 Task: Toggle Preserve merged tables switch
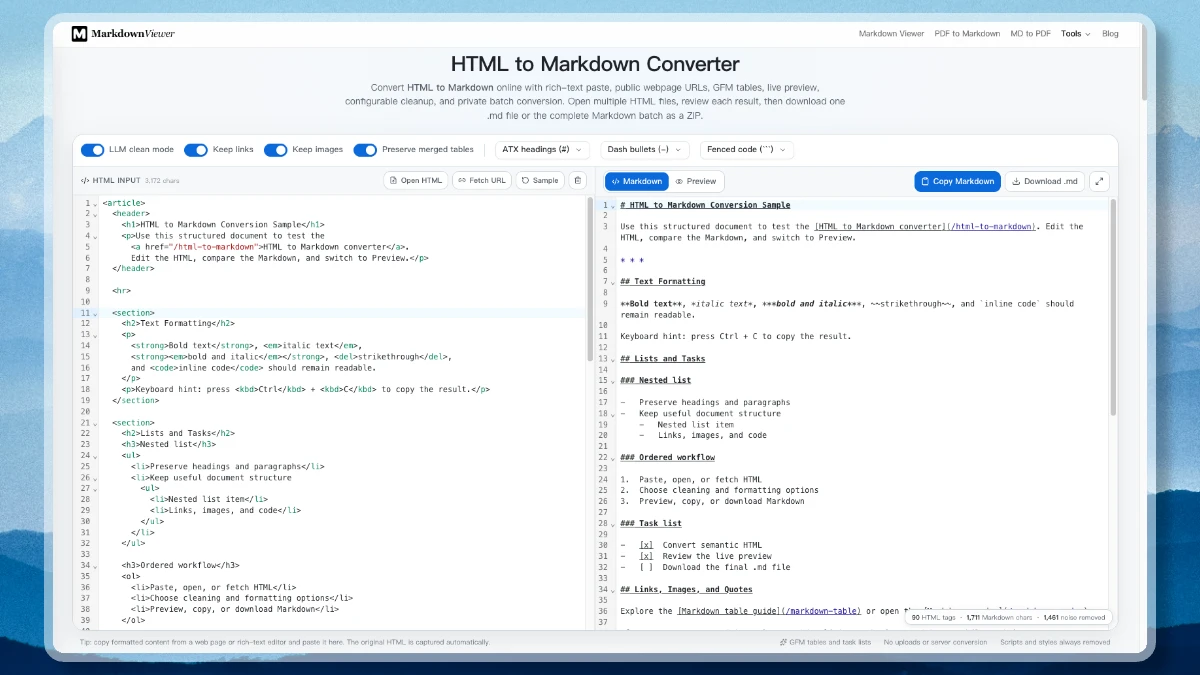coord(365,150)
